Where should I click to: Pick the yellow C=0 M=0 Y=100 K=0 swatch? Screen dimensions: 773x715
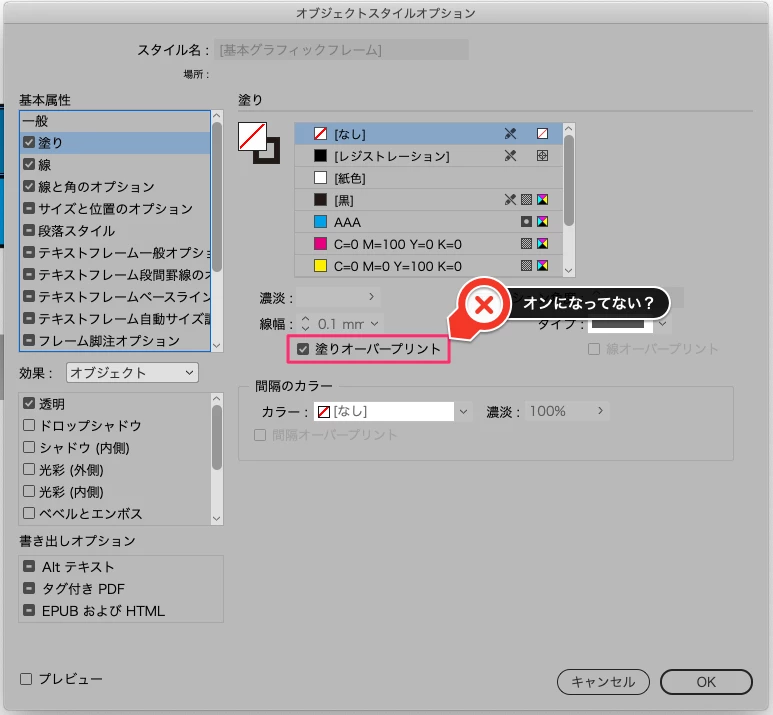[320, 266]
